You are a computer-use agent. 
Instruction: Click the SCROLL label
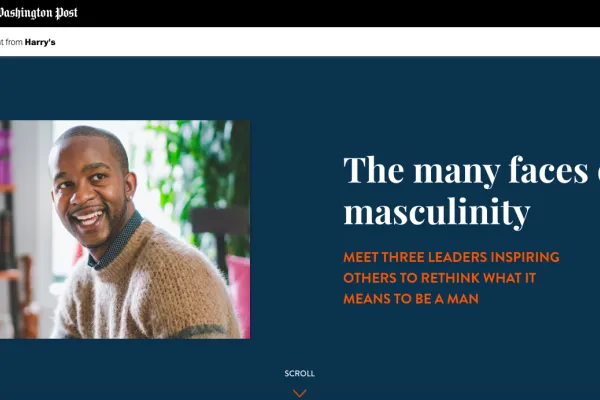(x=300, y=373)
